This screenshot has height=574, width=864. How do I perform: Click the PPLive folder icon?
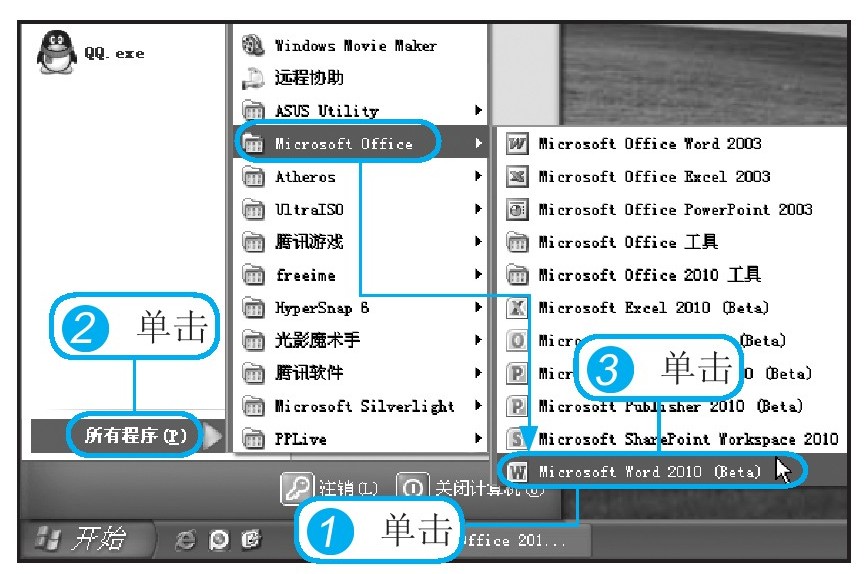(x=253, y=438)
